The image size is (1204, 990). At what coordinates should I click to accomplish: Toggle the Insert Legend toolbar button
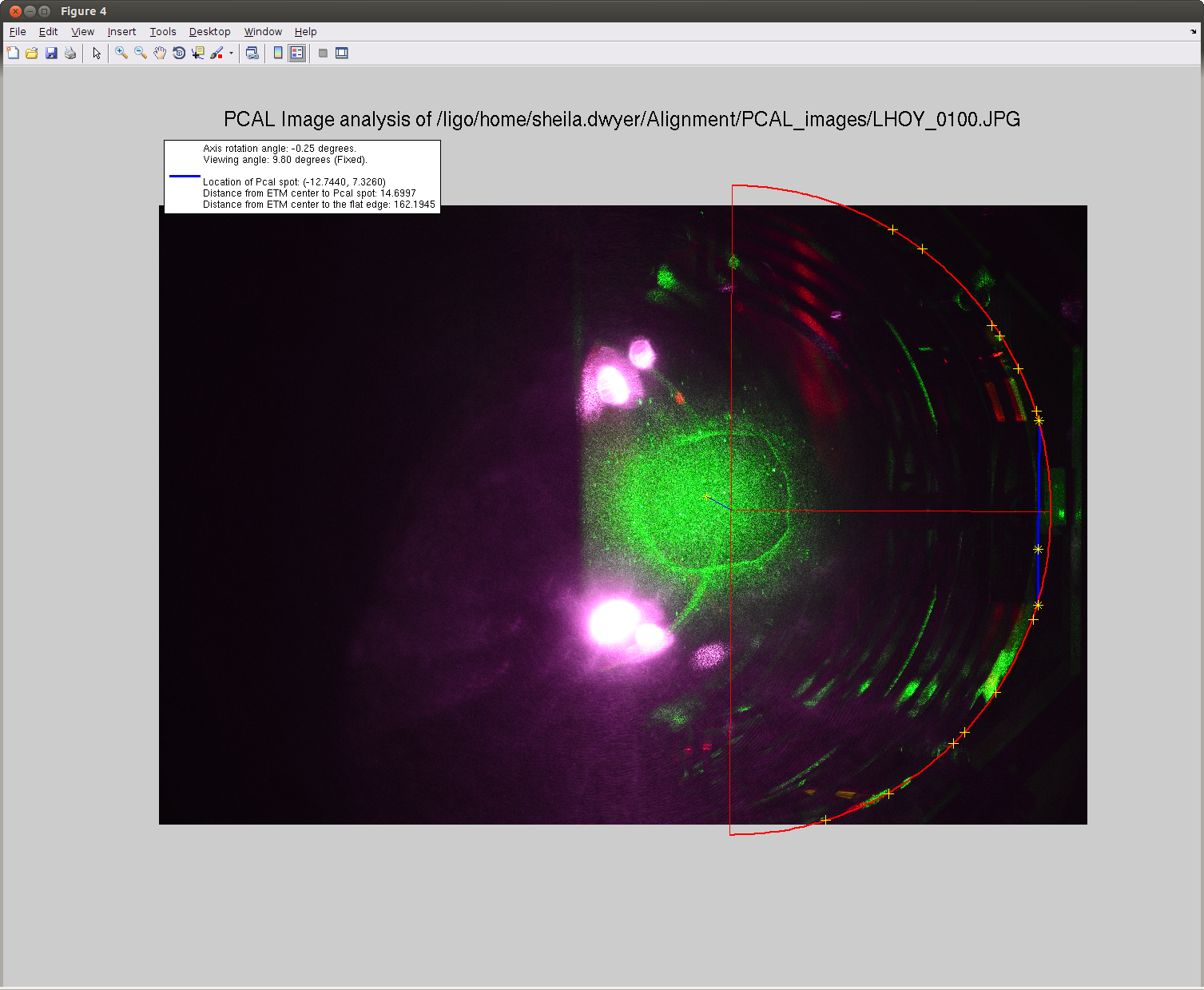click(297, 54)
